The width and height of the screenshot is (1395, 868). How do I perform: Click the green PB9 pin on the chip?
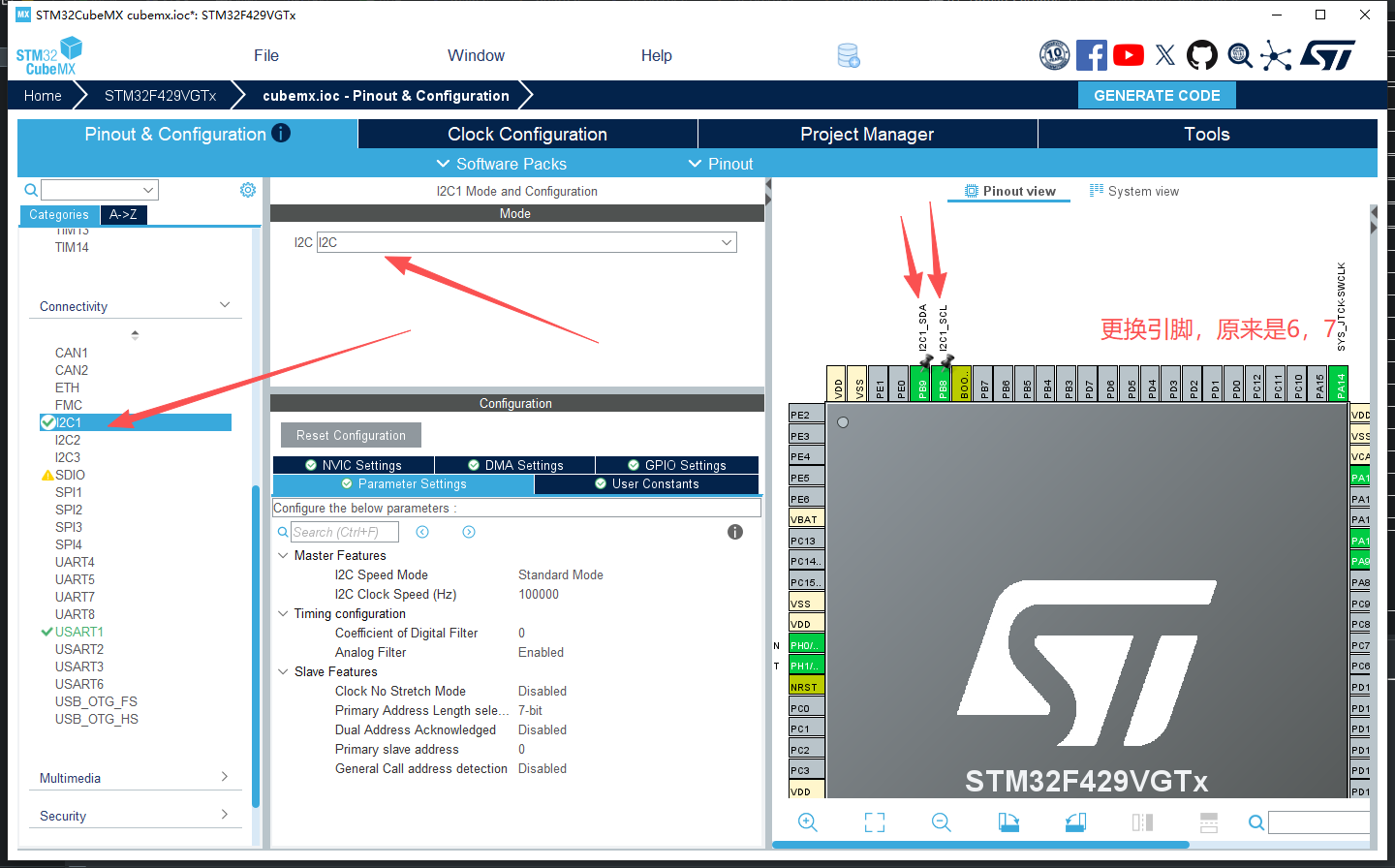pos(921,384)
